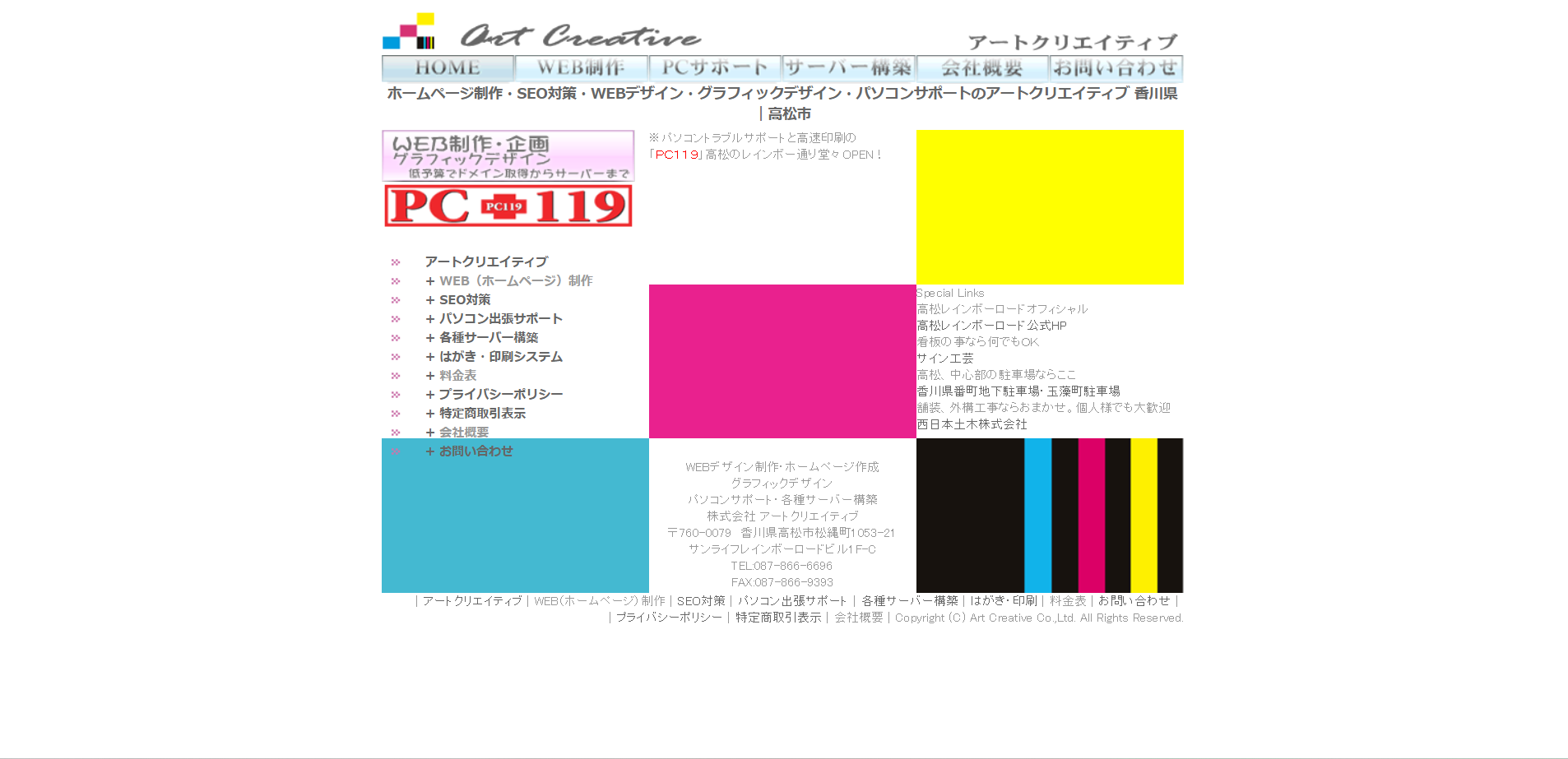The height and width of the screenshot is (759, 1568).
Task: Open the PC119 red banner
Action: point(508,206)
